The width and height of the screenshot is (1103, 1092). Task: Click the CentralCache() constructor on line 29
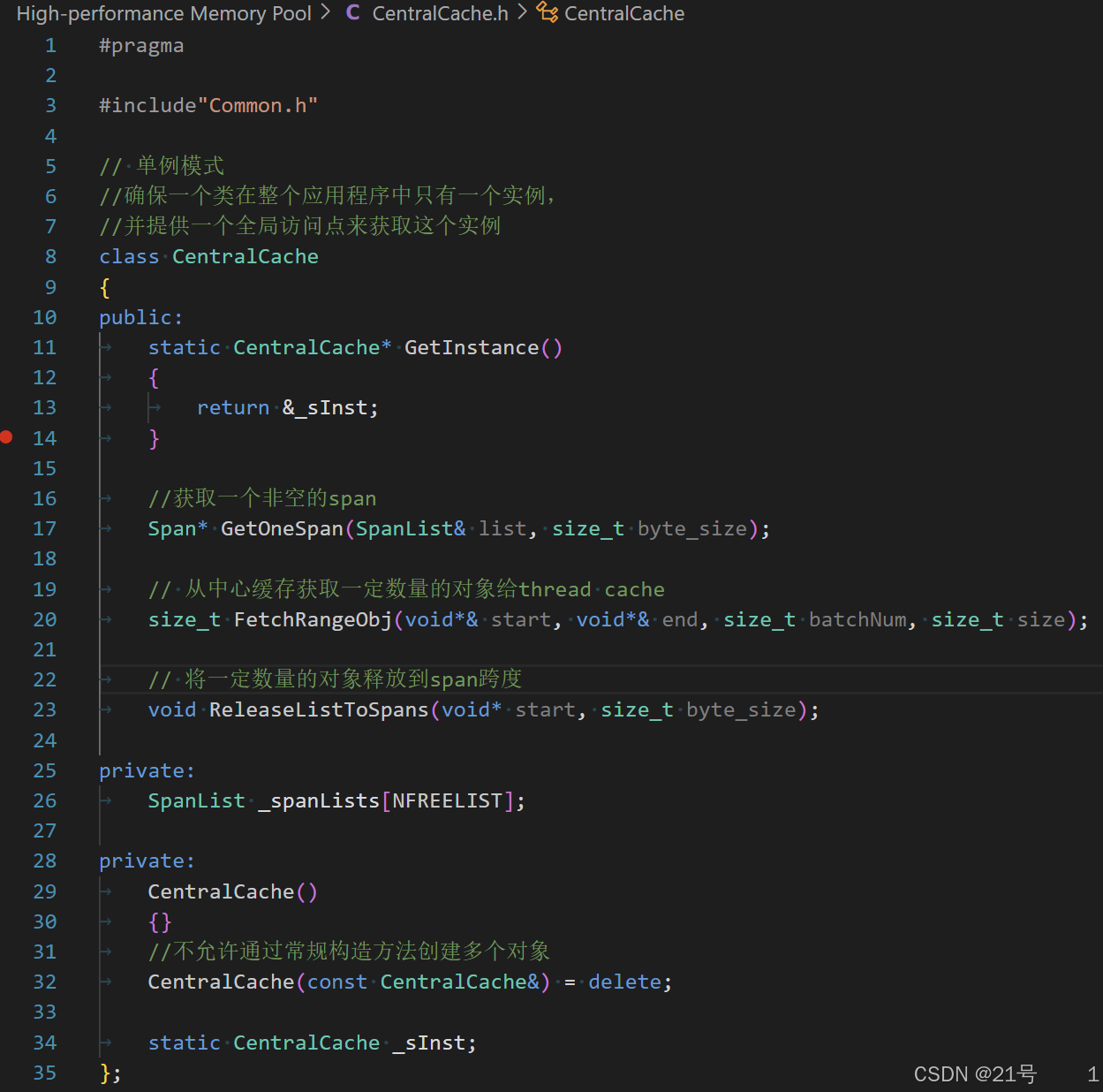(232, 891)
